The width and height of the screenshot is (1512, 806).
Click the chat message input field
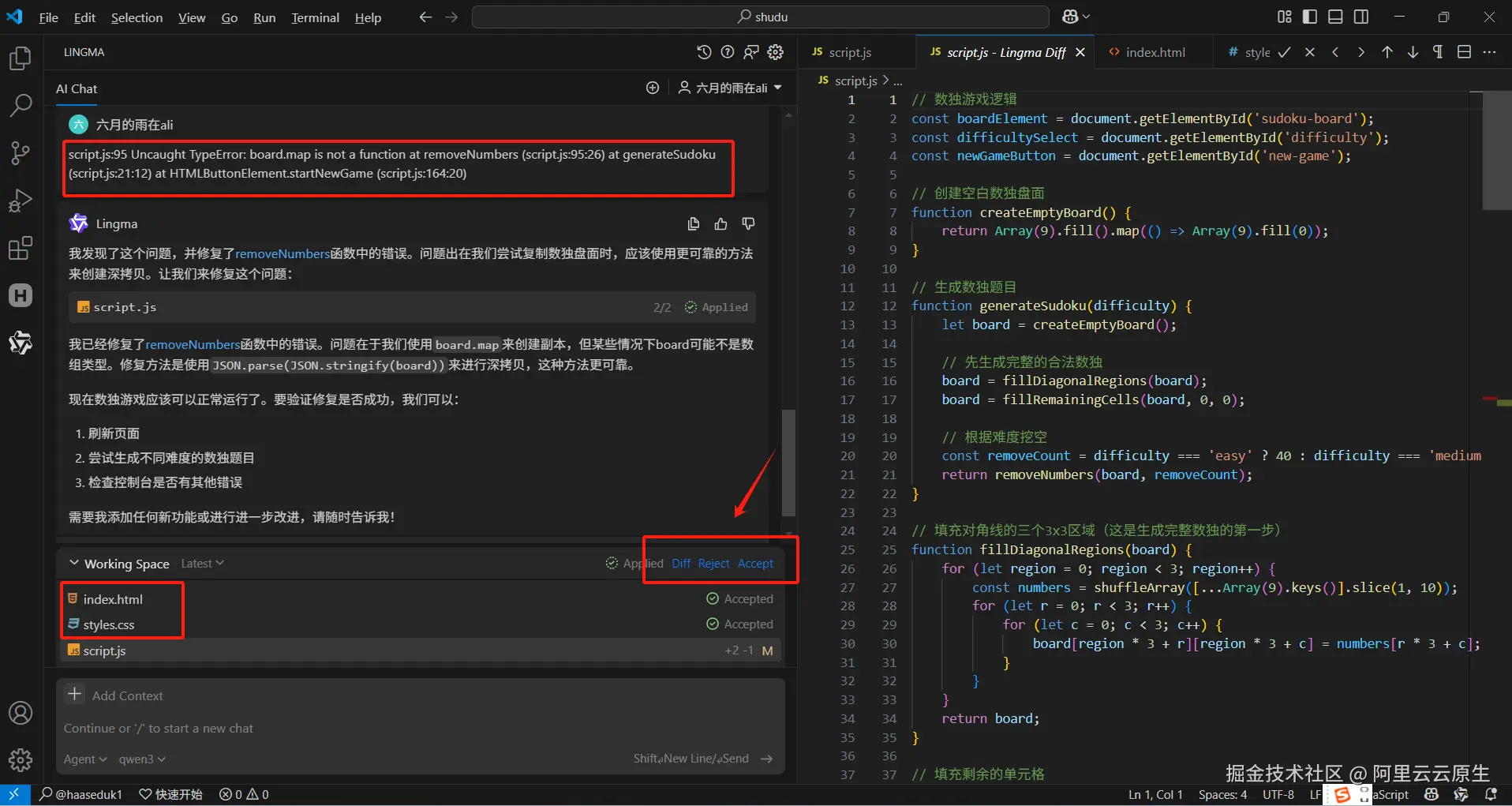[x=420, y=729]
